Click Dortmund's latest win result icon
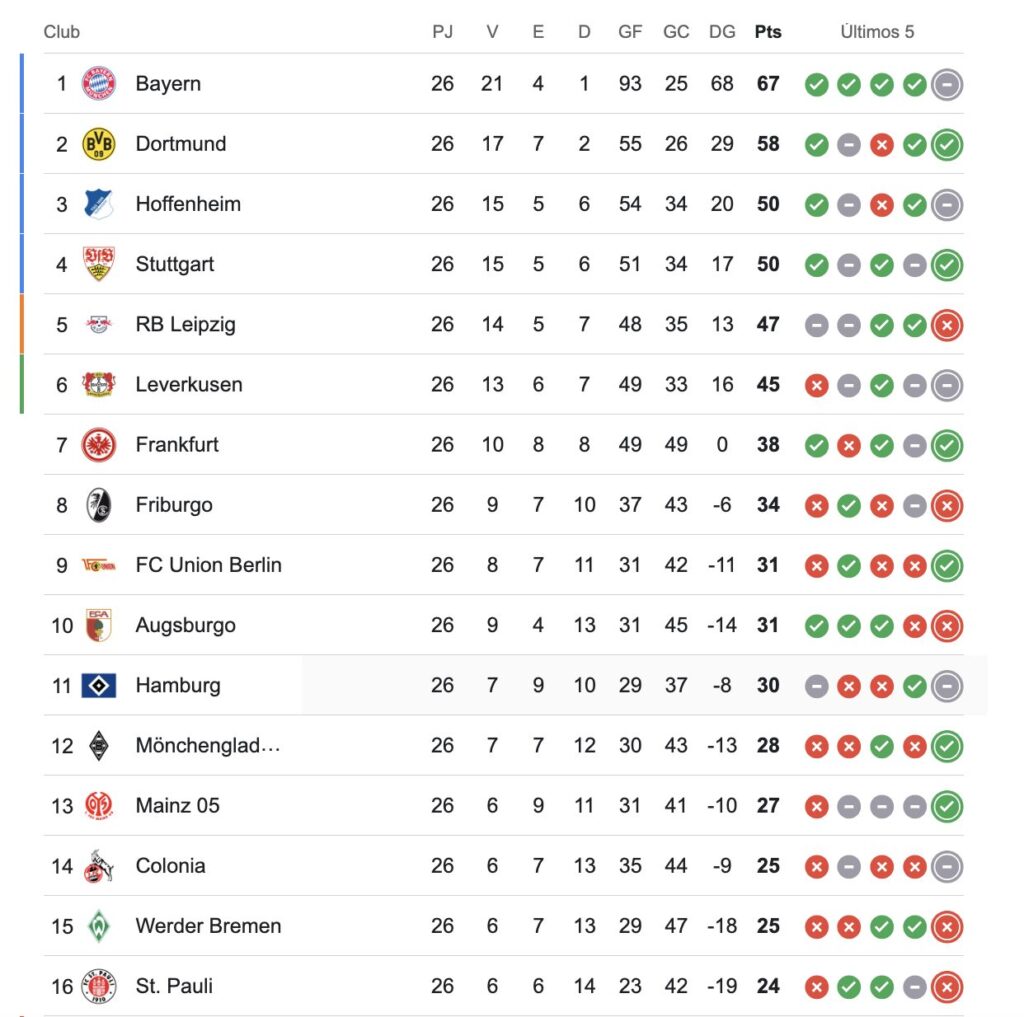The width and height of the screenshot is (1024, 1017). (946, 145)
